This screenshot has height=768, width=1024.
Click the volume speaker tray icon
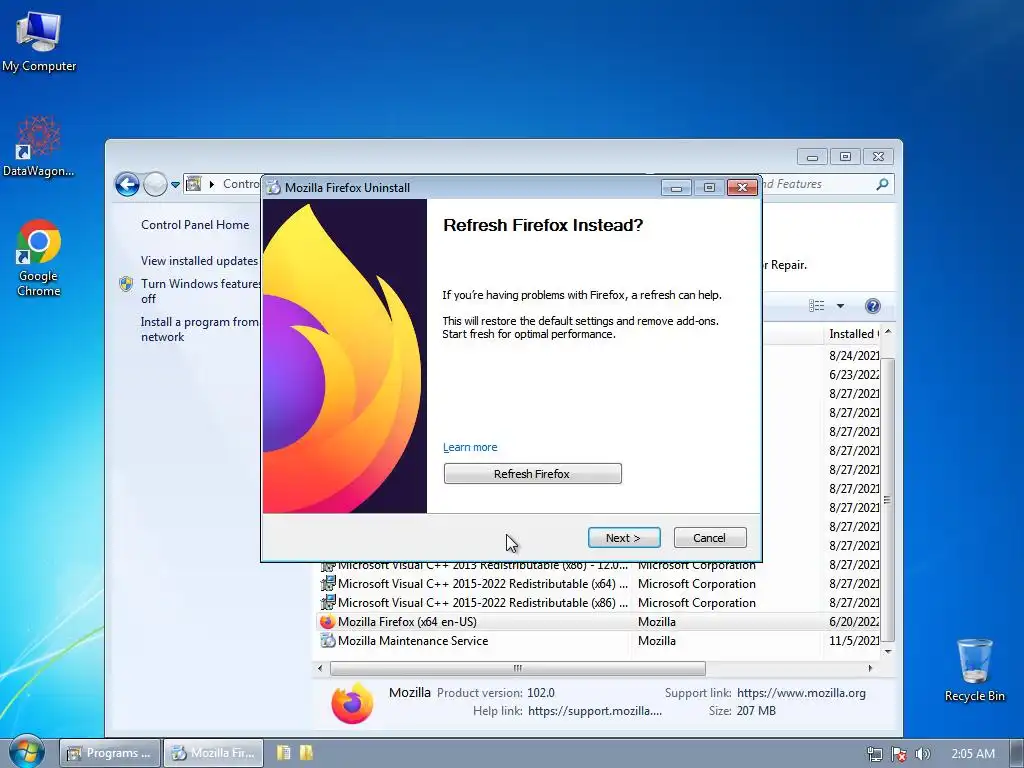tap(922, 754)
